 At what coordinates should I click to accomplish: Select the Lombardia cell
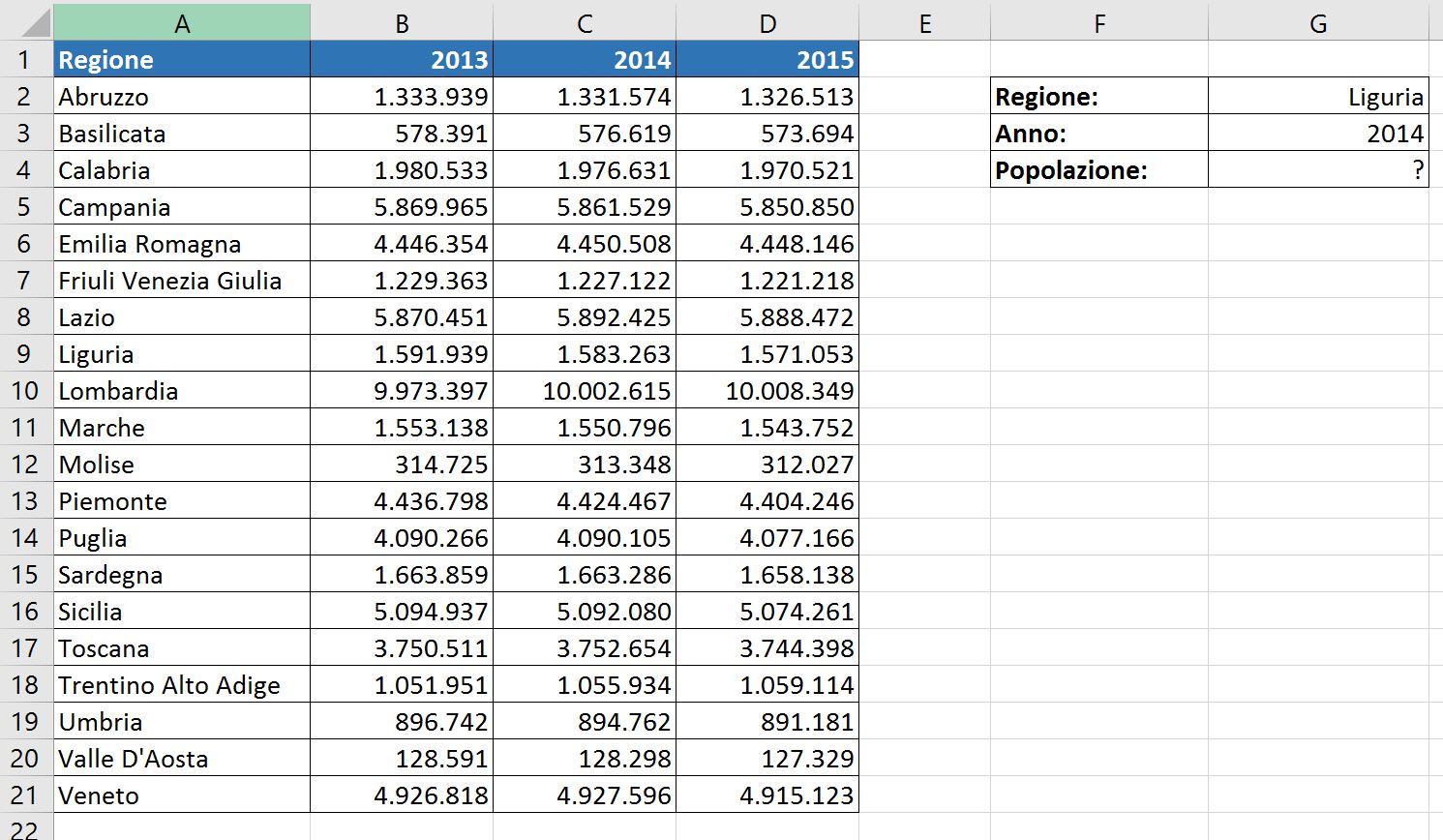click(182, 391)
